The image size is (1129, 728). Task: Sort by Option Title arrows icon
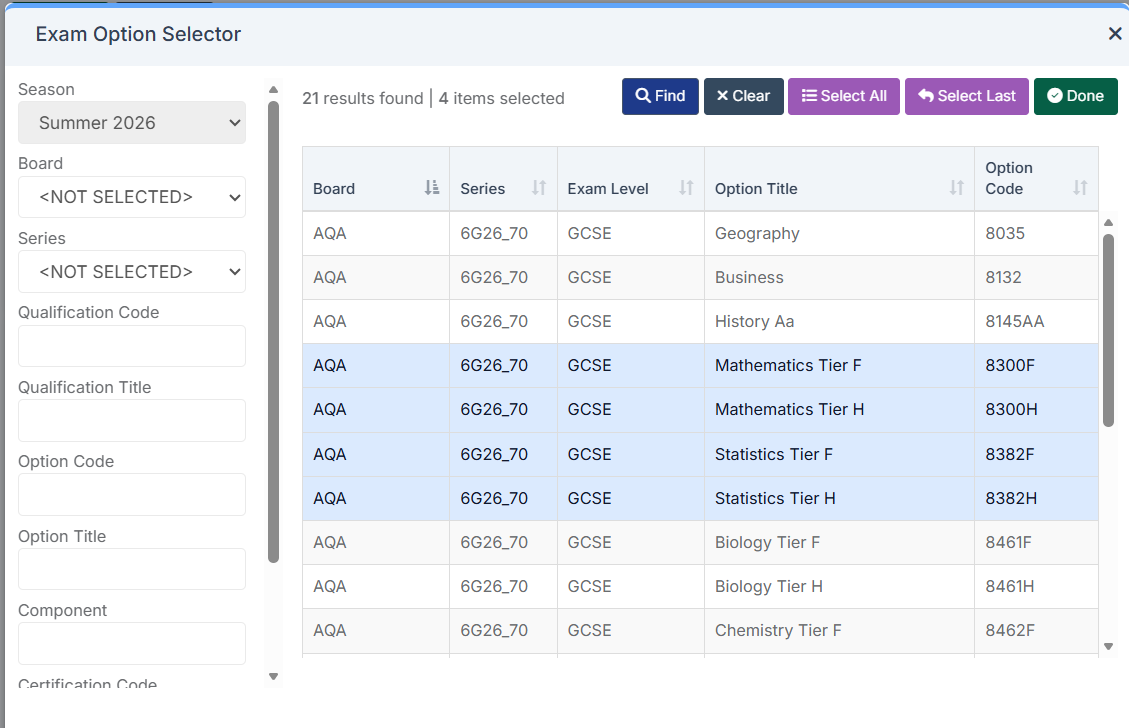[x=956, y=188]
